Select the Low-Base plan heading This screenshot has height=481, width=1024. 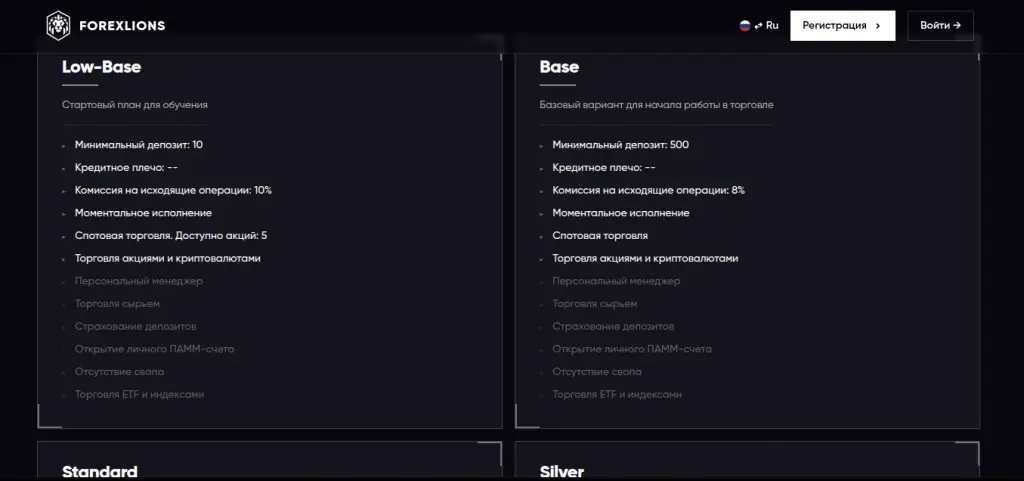pyautogui.click(x=101, y=67)
